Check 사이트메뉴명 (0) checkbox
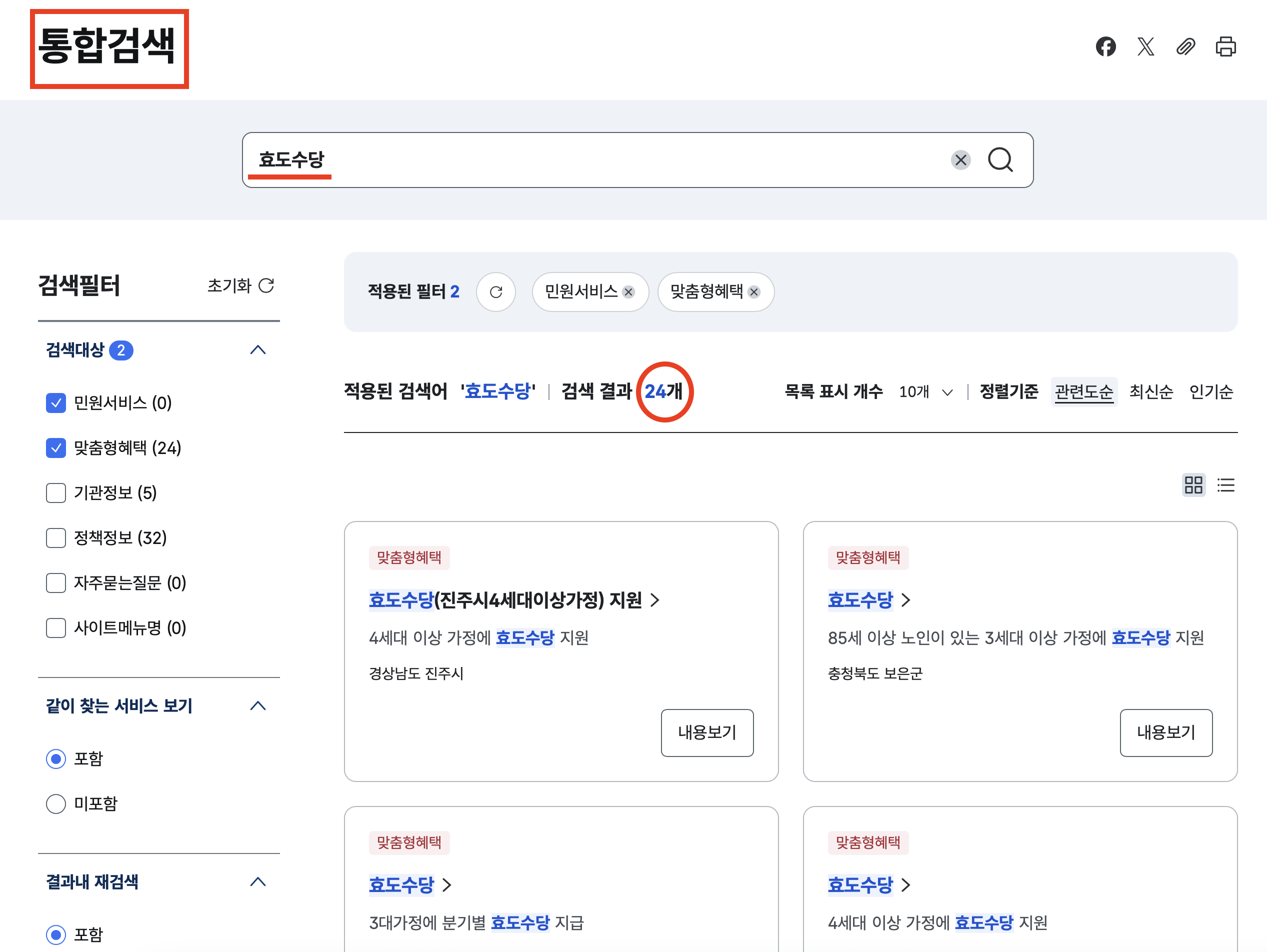The width and height of the screenshot is (1267, 952). pyautogui.click(x=55, y=628)
